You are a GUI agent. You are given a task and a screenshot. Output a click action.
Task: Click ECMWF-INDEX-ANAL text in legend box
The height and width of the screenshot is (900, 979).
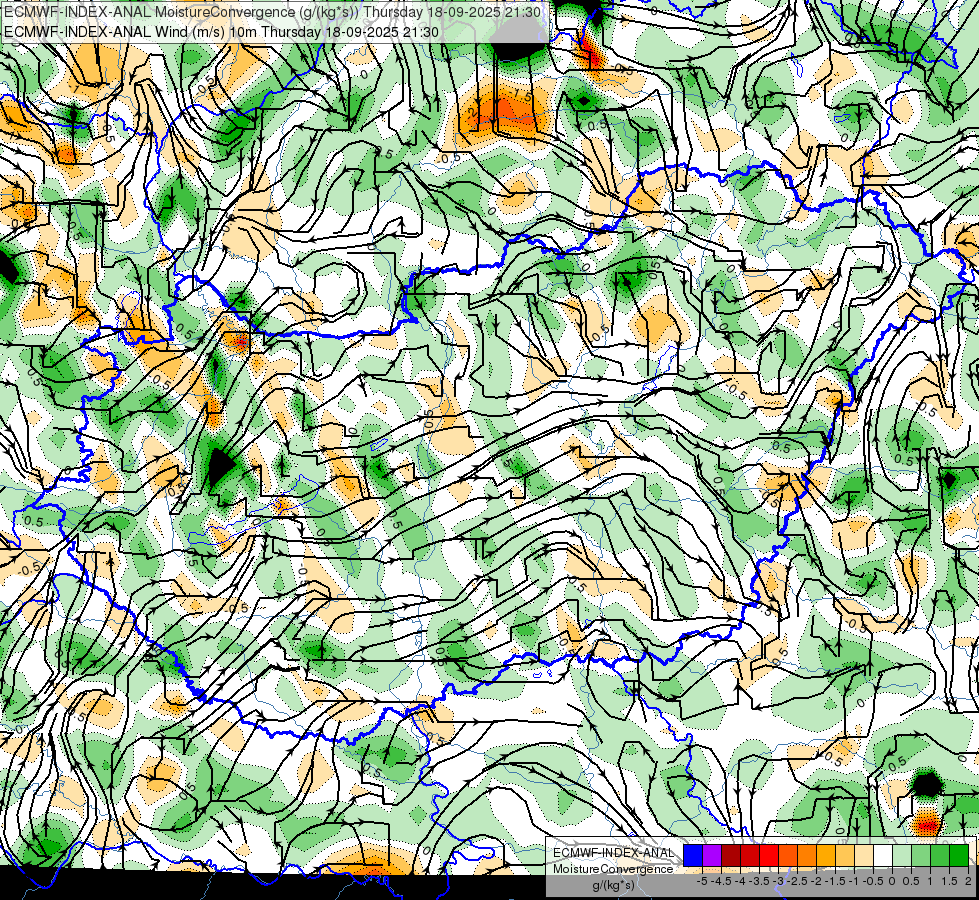[x=614, y=853]
